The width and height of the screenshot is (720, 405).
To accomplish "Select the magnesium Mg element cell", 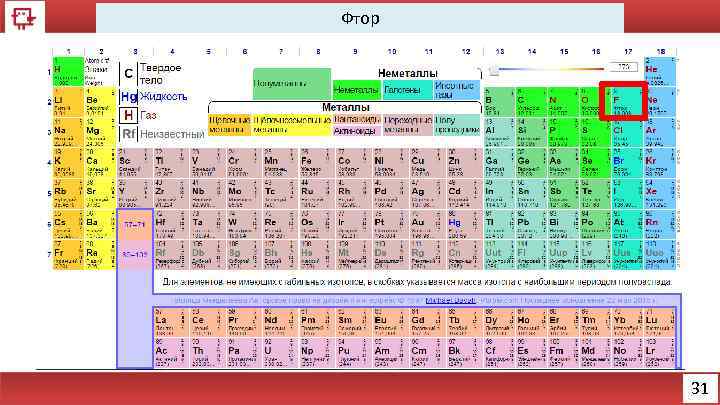I will coord(100,132).
